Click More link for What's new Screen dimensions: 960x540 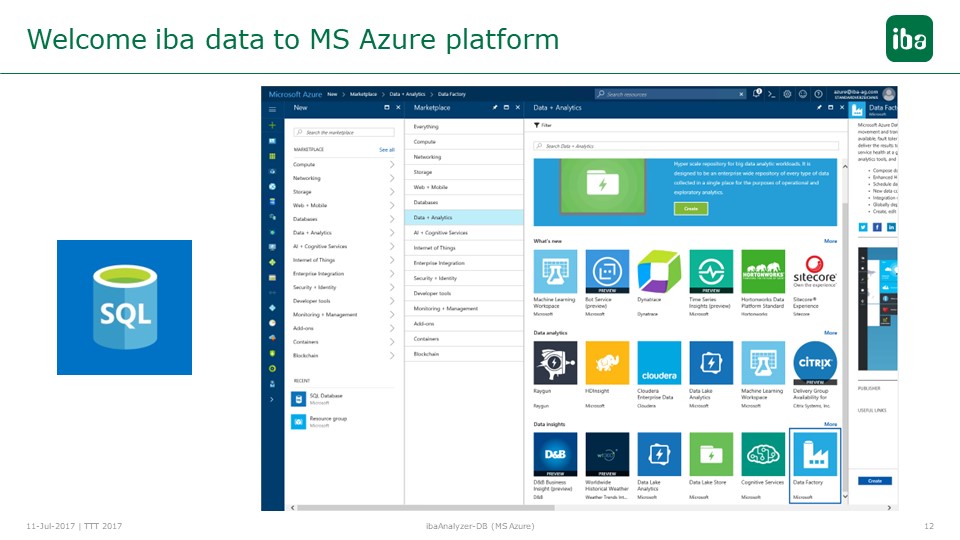pos(830,241)
